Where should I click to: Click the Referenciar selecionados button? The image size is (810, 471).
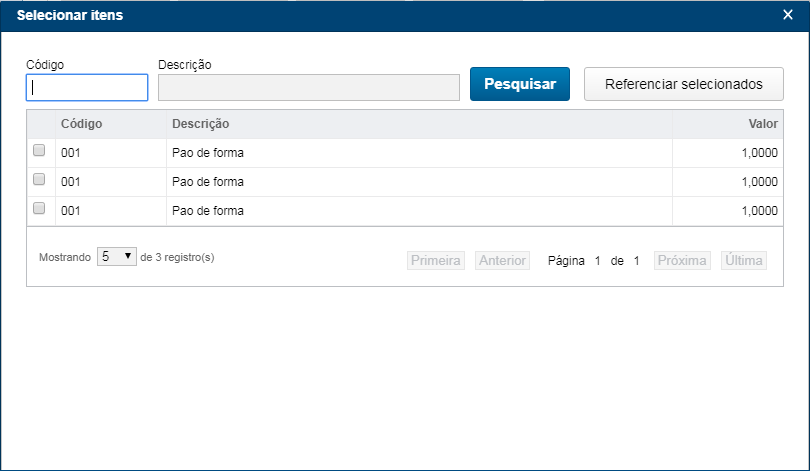[683, 84]
